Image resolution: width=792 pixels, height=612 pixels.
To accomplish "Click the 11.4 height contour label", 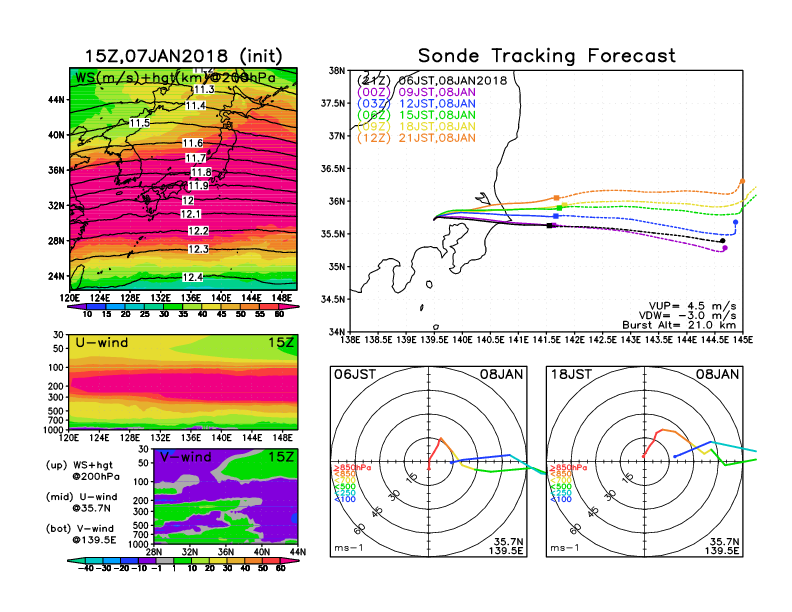I will click(195, 106).
